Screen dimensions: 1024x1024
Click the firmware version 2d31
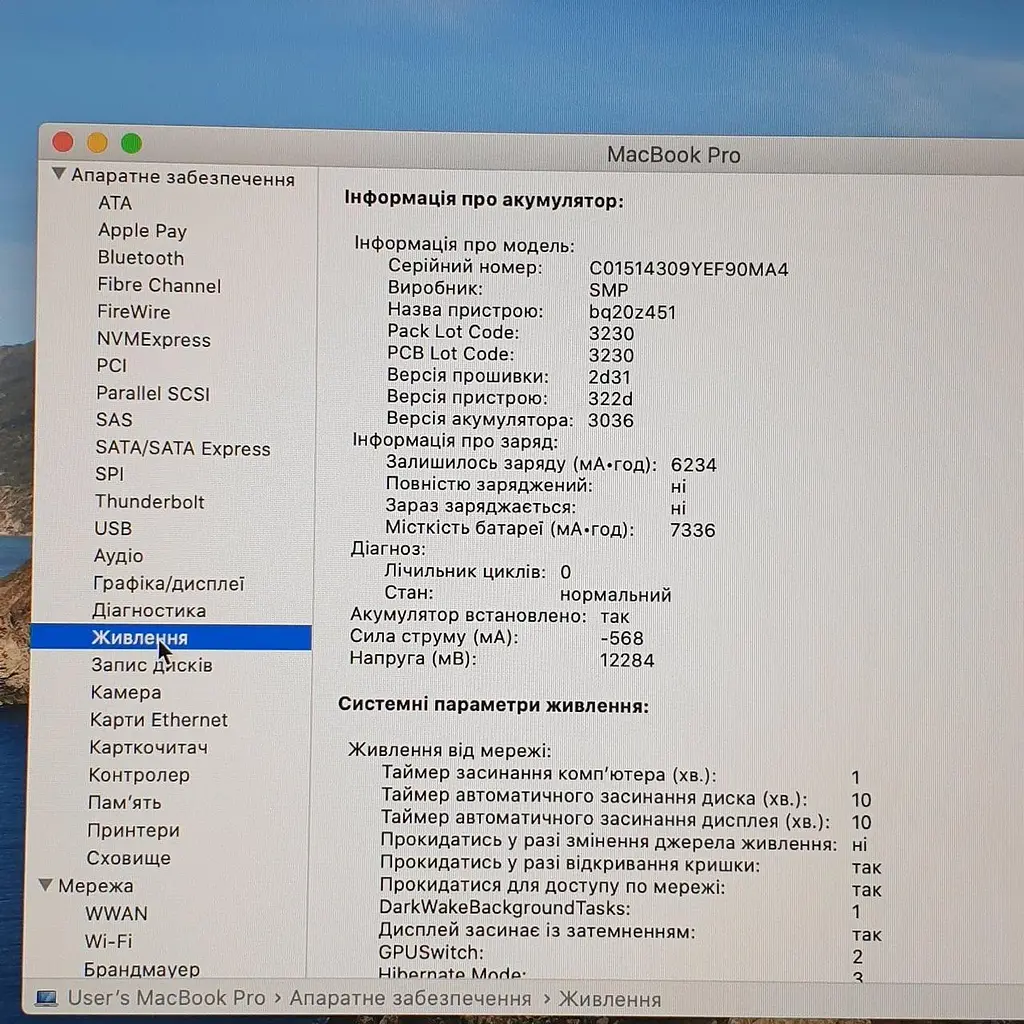tap(609, 377)
